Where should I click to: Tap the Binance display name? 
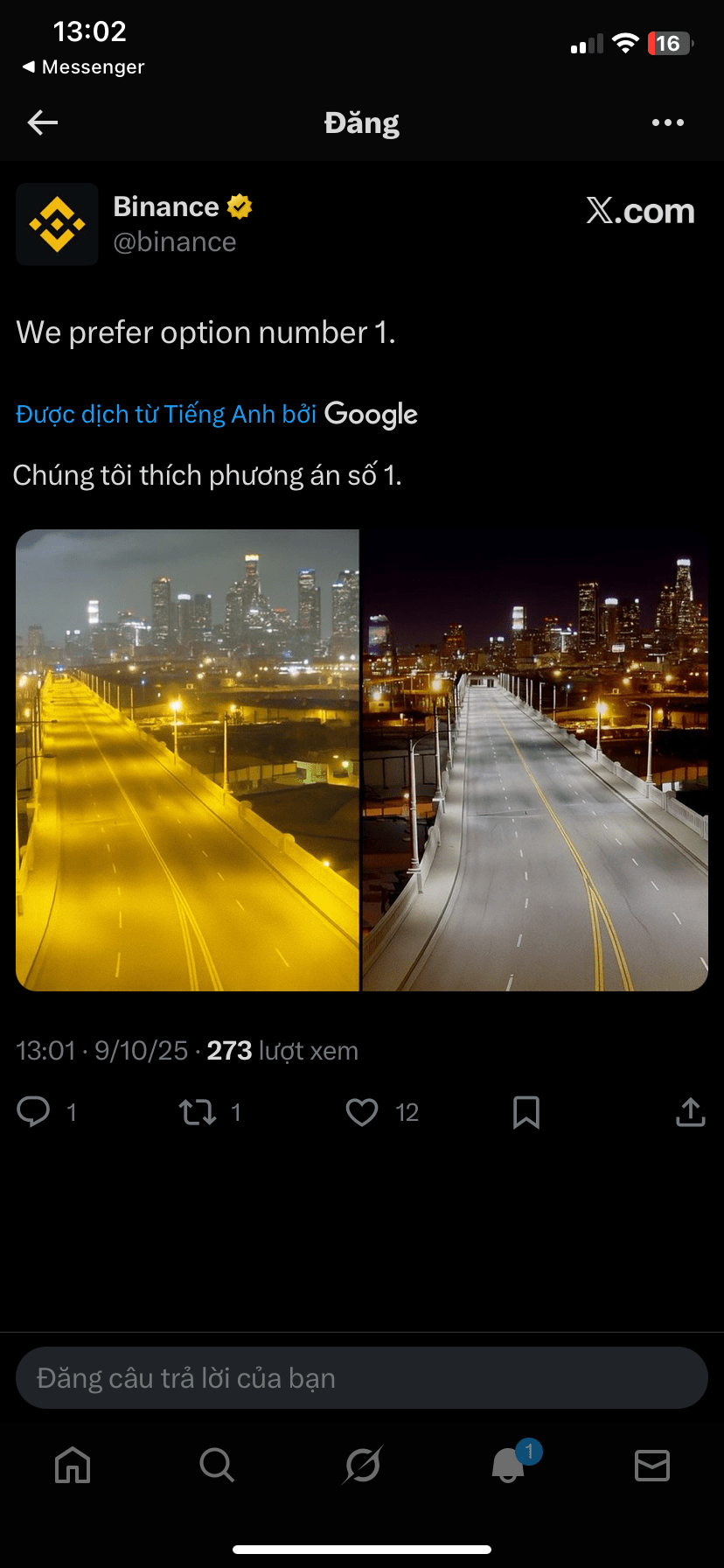(x=166, y=206)
